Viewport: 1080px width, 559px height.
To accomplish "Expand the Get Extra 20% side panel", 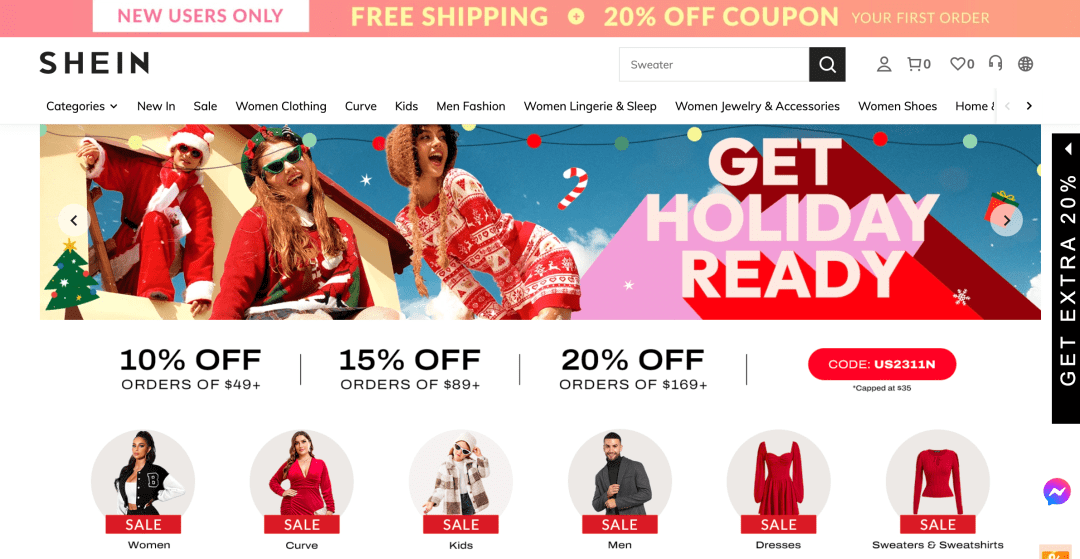I will 1066,278.
